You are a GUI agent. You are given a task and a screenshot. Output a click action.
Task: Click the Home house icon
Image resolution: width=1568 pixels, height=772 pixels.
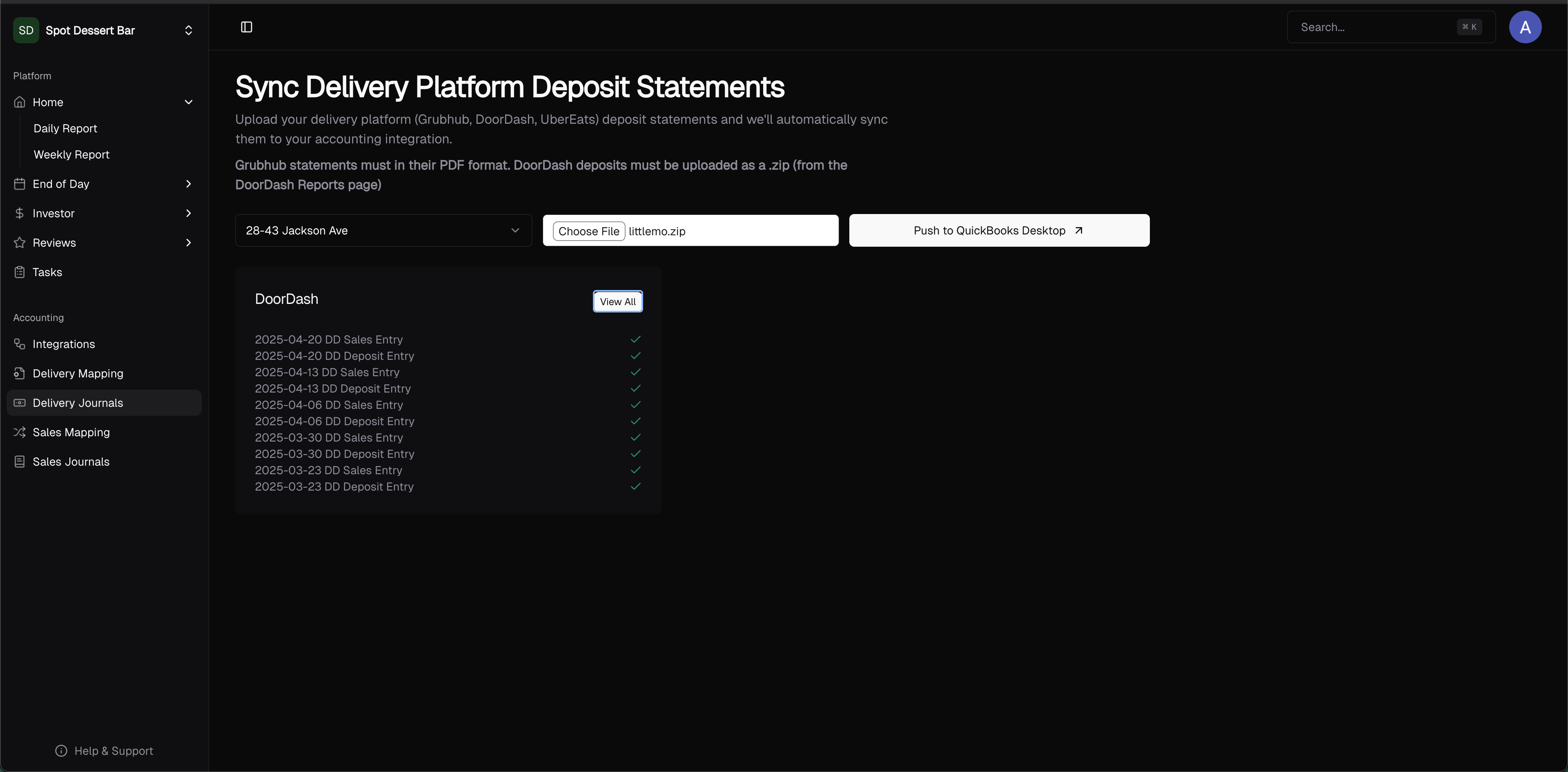20,102
